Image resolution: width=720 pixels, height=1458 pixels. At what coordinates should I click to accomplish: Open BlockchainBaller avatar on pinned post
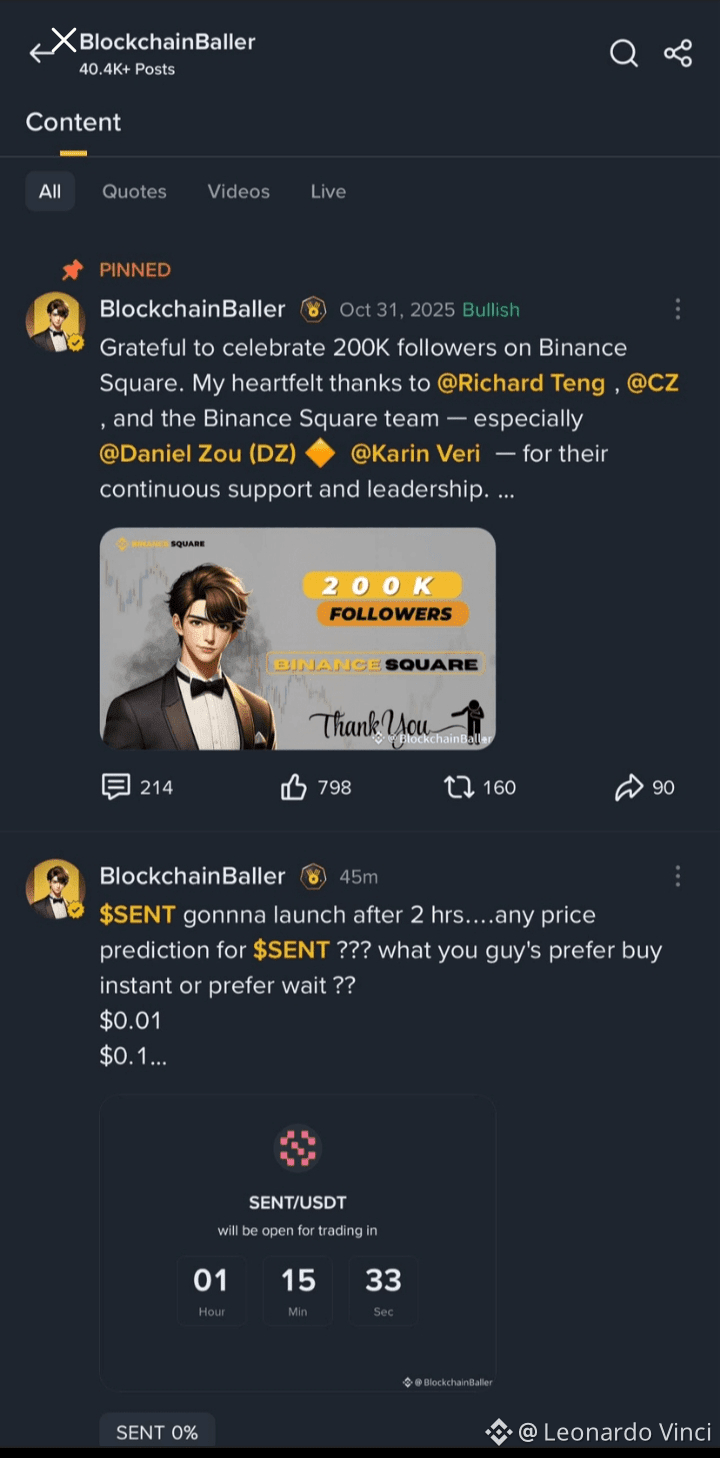tap(55, 323)
